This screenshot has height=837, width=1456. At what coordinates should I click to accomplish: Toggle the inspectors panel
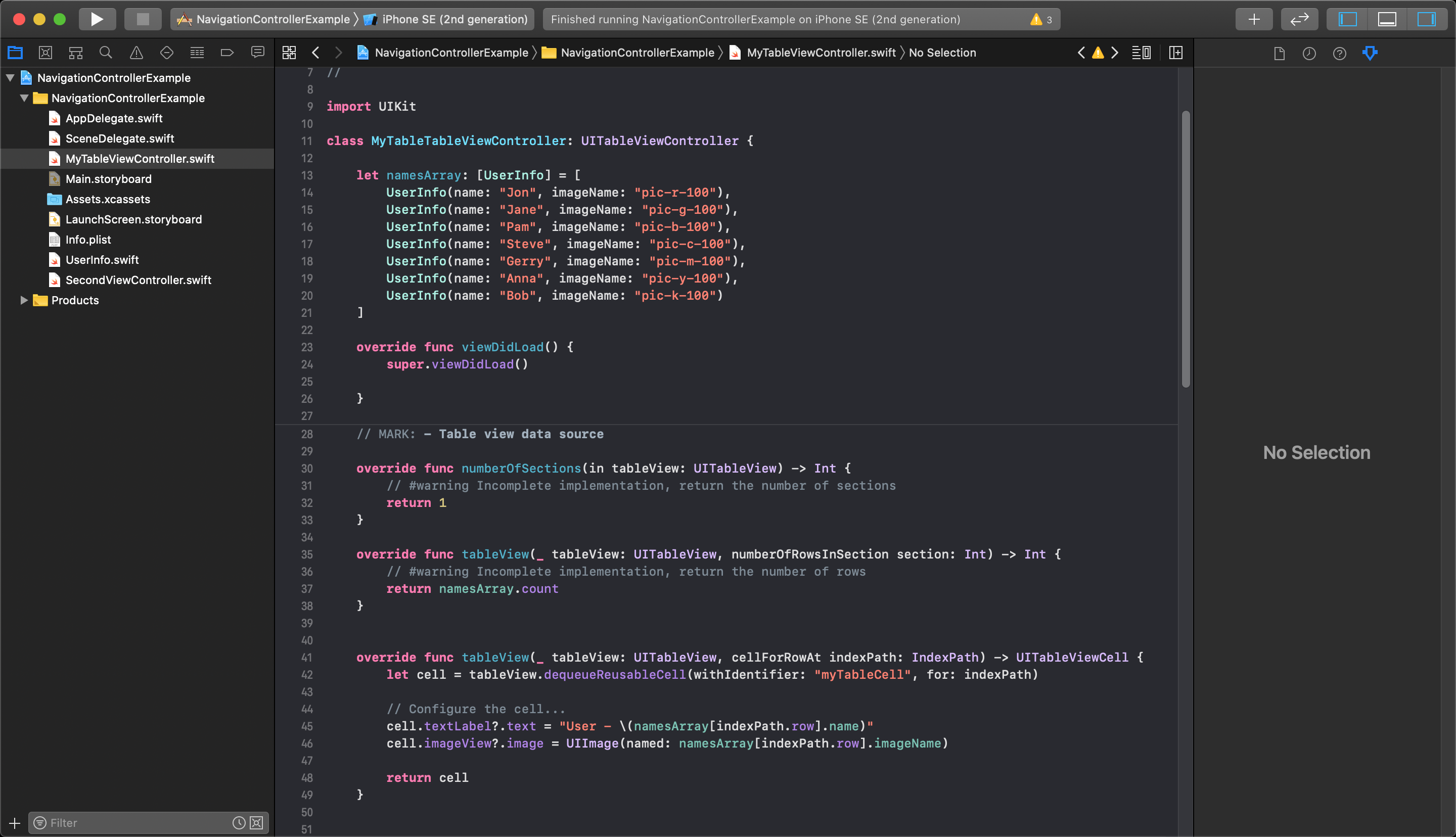click(1426, 19)
